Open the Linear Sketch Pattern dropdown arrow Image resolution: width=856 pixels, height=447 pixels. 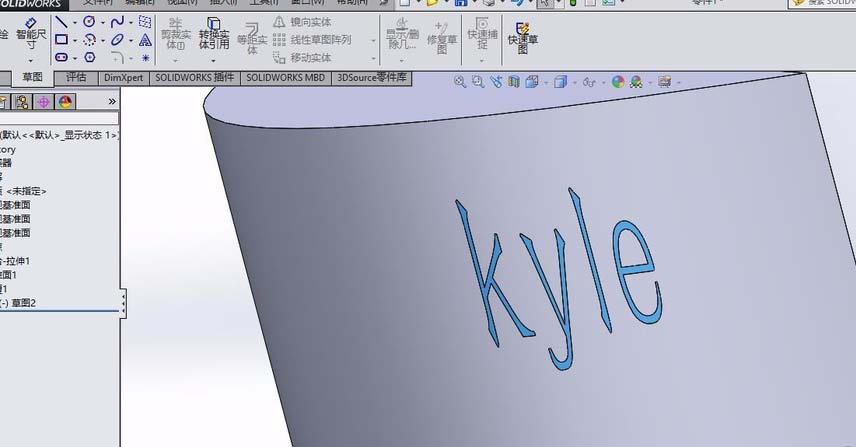click(373, 40)
